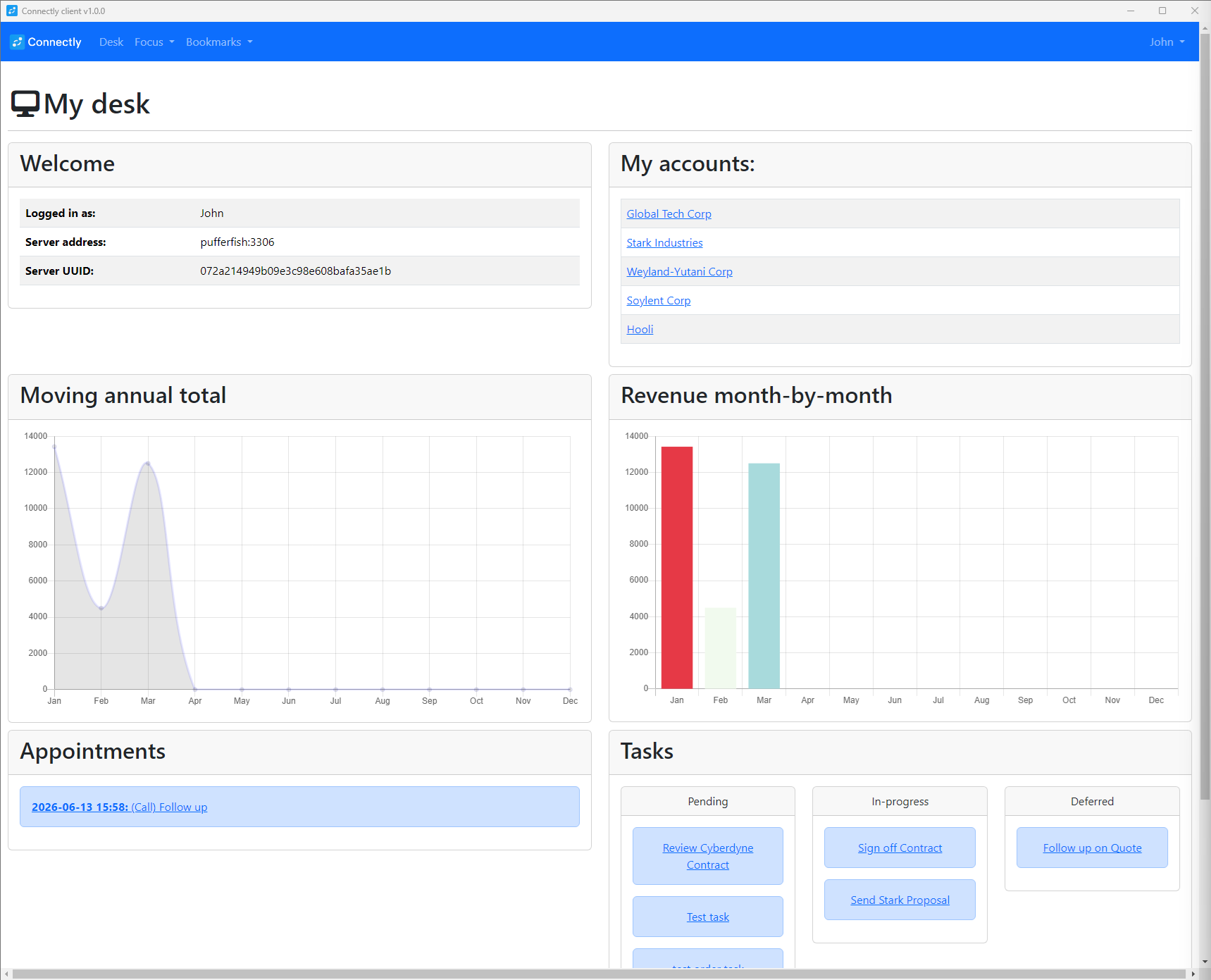The width and height of the screenshot is (1211, 980).
Task: Open the Send Stark Proposal task
Action: [x=899, y=900]
